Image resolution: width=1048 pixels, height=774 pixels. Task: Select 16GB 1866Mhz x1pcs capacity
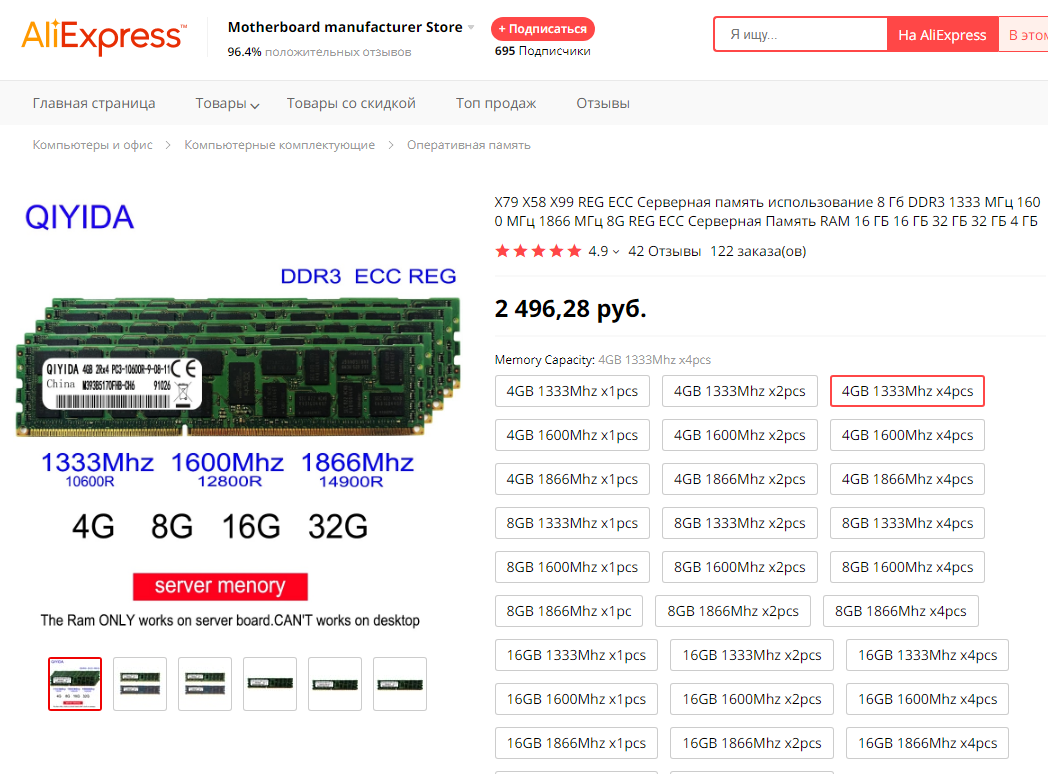(576, 743)
